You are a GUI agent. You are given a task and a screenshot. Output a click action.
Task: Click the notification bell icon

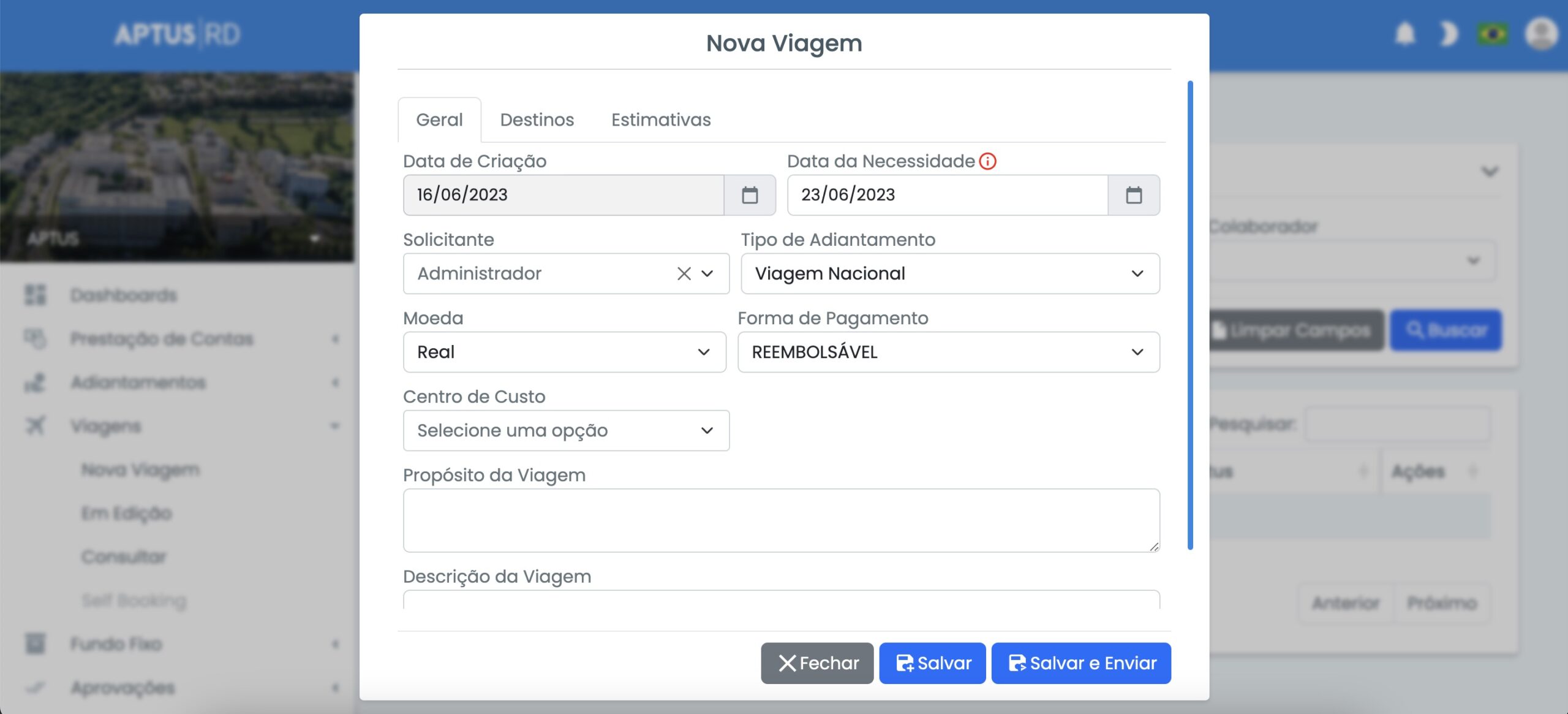pyautogui.click(x=1405, y=34)
